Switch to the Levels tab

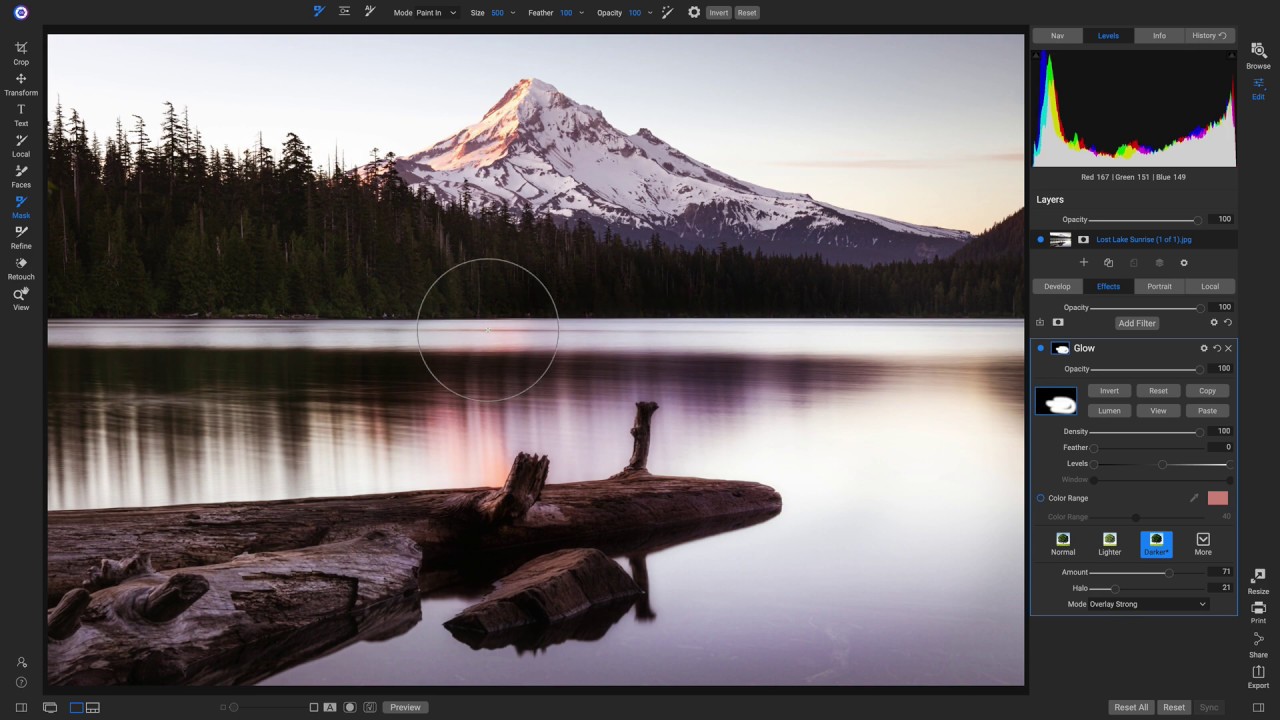click(x=1108, y=35)
